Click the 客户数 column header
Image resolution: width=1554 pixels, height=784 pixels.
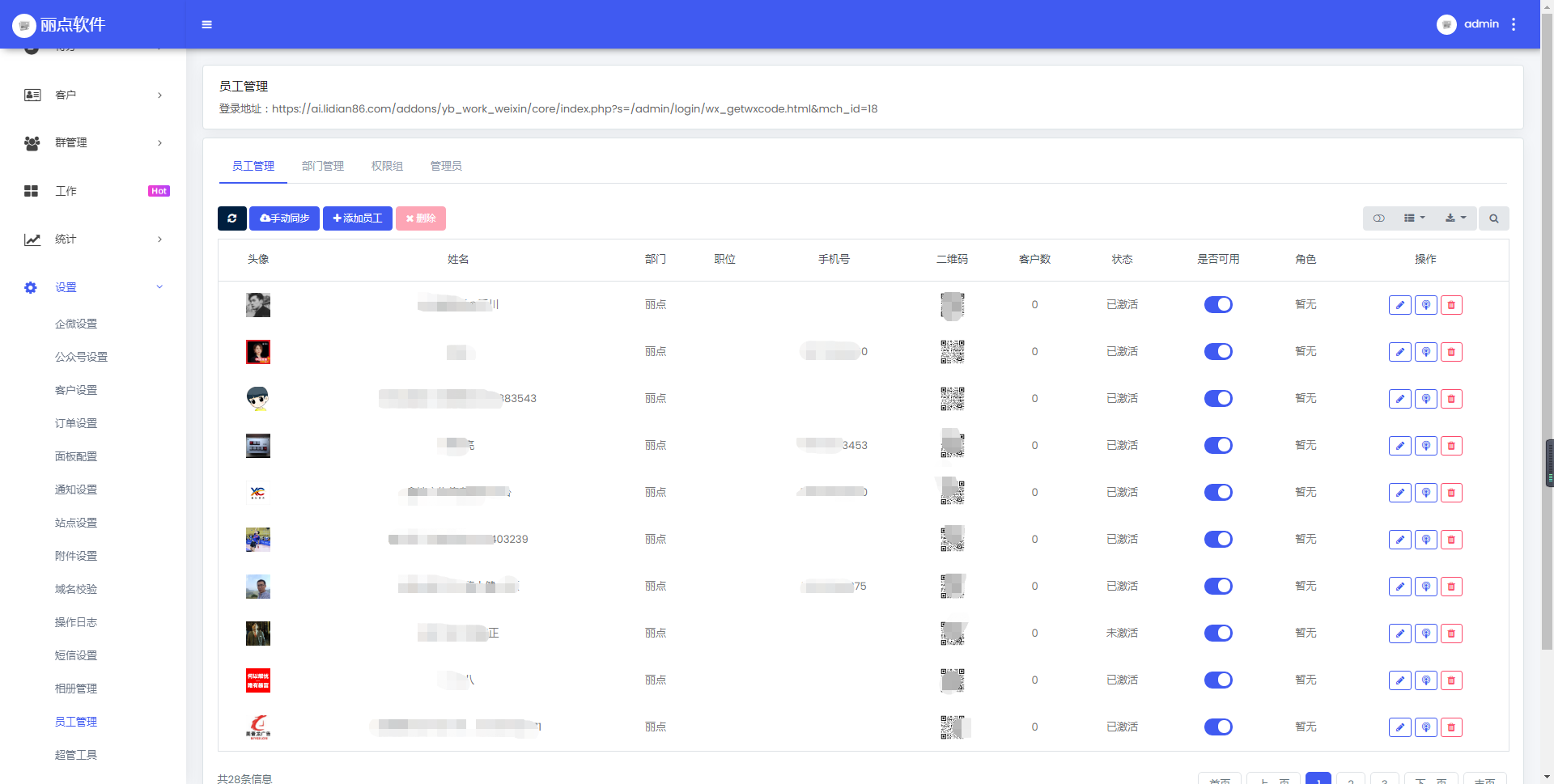(1034, 259)
